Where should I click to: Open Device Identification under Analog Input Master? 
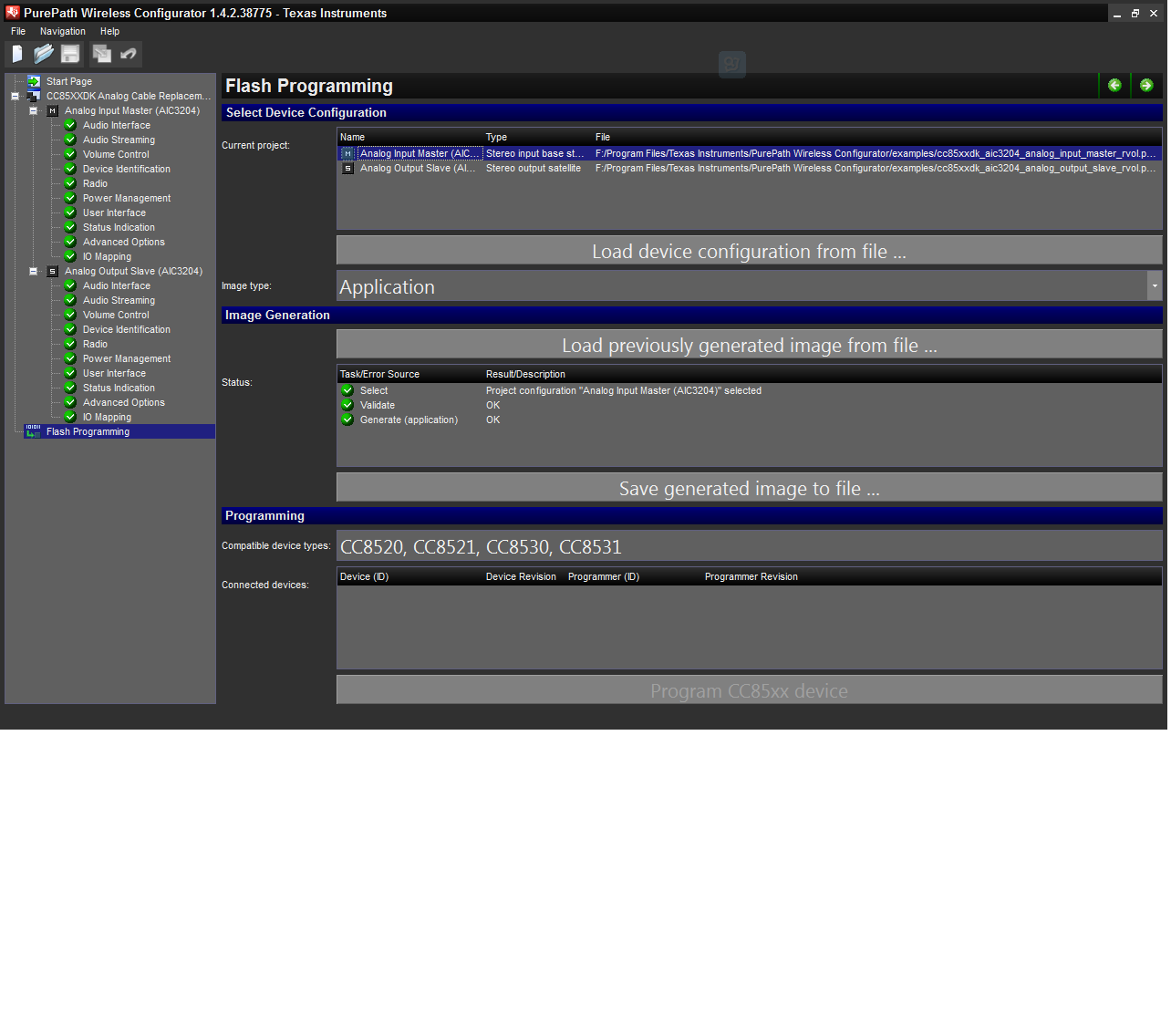point(127,169)
